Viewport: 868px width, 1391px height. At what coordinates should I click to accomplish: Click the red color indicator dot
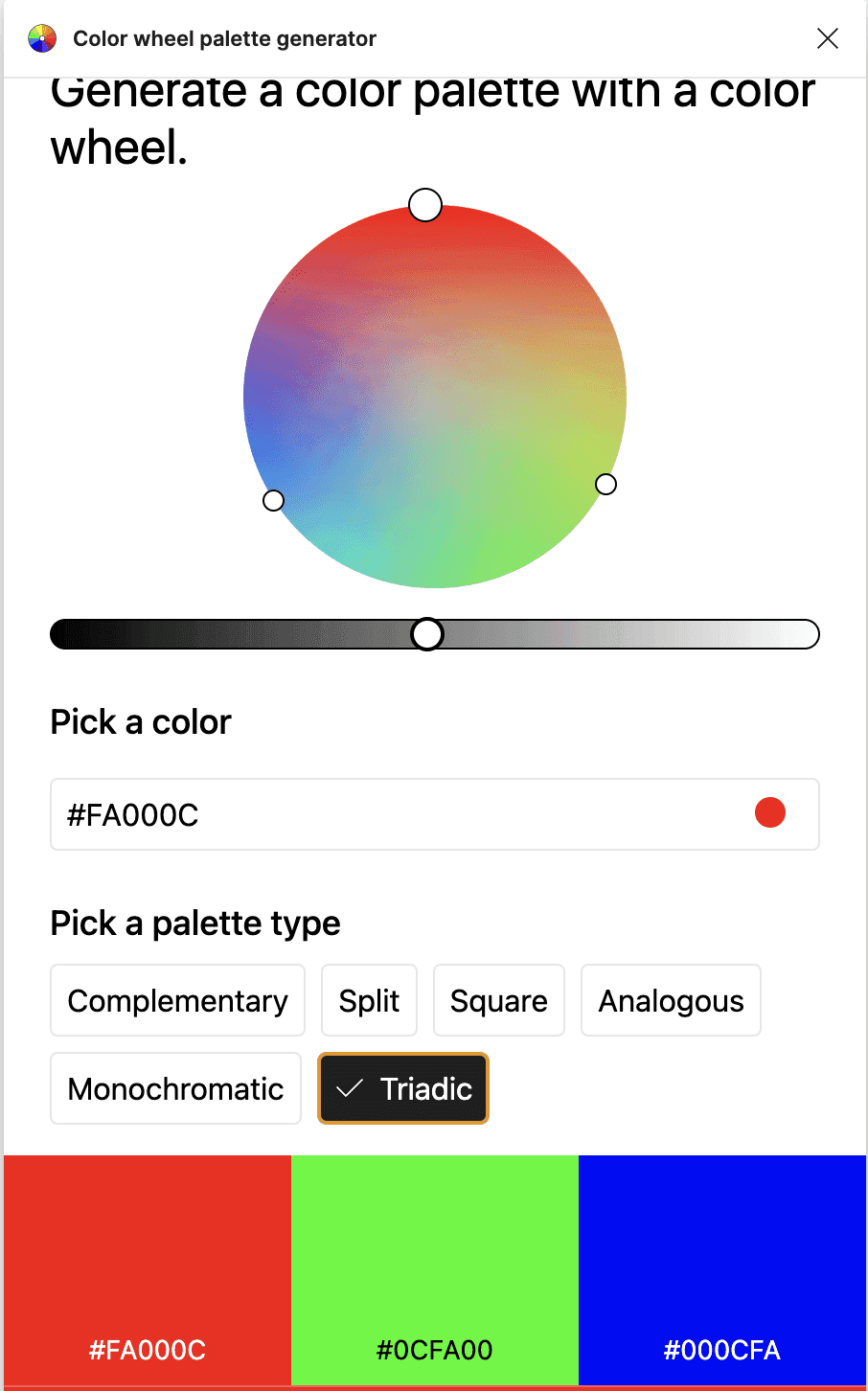pyautogui.click(x=769, y=812)
